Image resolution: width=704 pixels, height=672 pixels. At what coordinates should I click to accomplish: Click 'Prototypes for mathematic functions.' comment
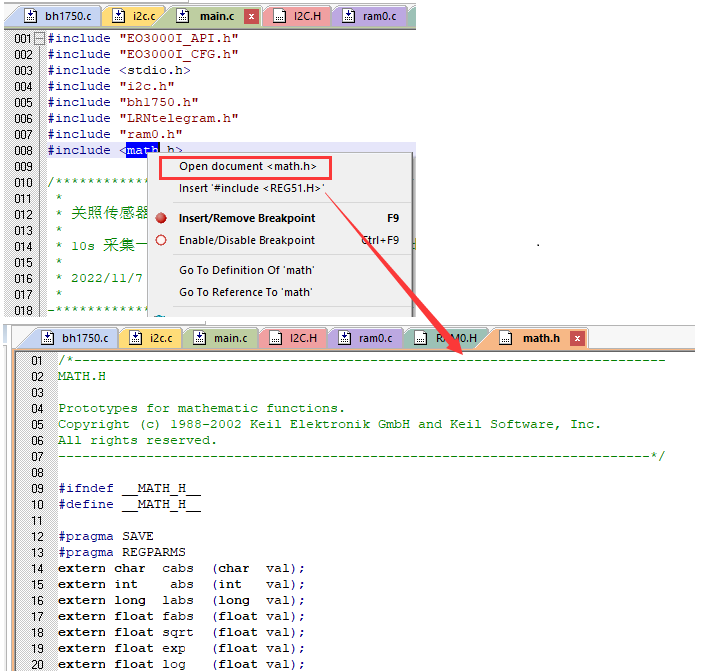(x=202, y=408)
